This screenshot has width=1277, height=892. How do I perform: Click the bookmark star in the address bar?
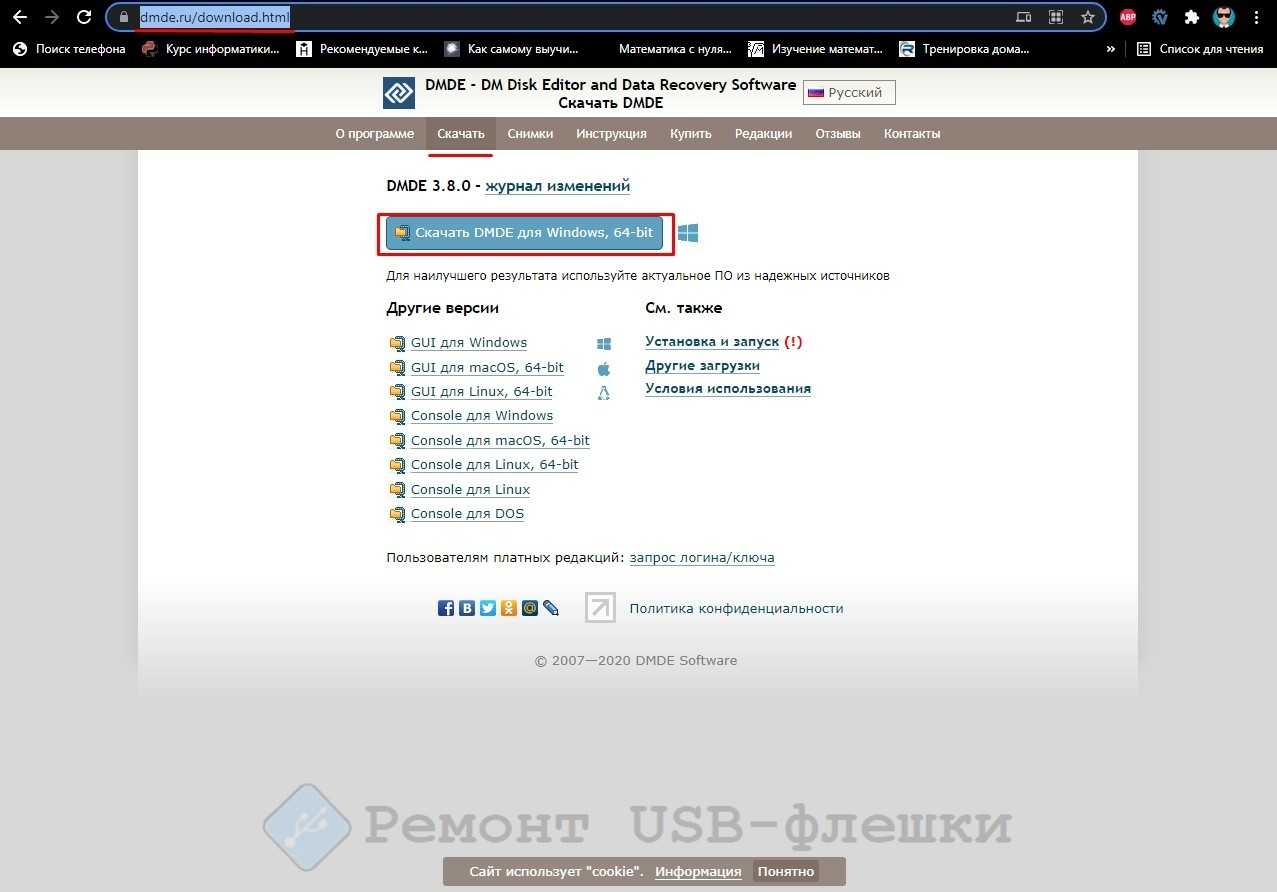pos(1088,17)
